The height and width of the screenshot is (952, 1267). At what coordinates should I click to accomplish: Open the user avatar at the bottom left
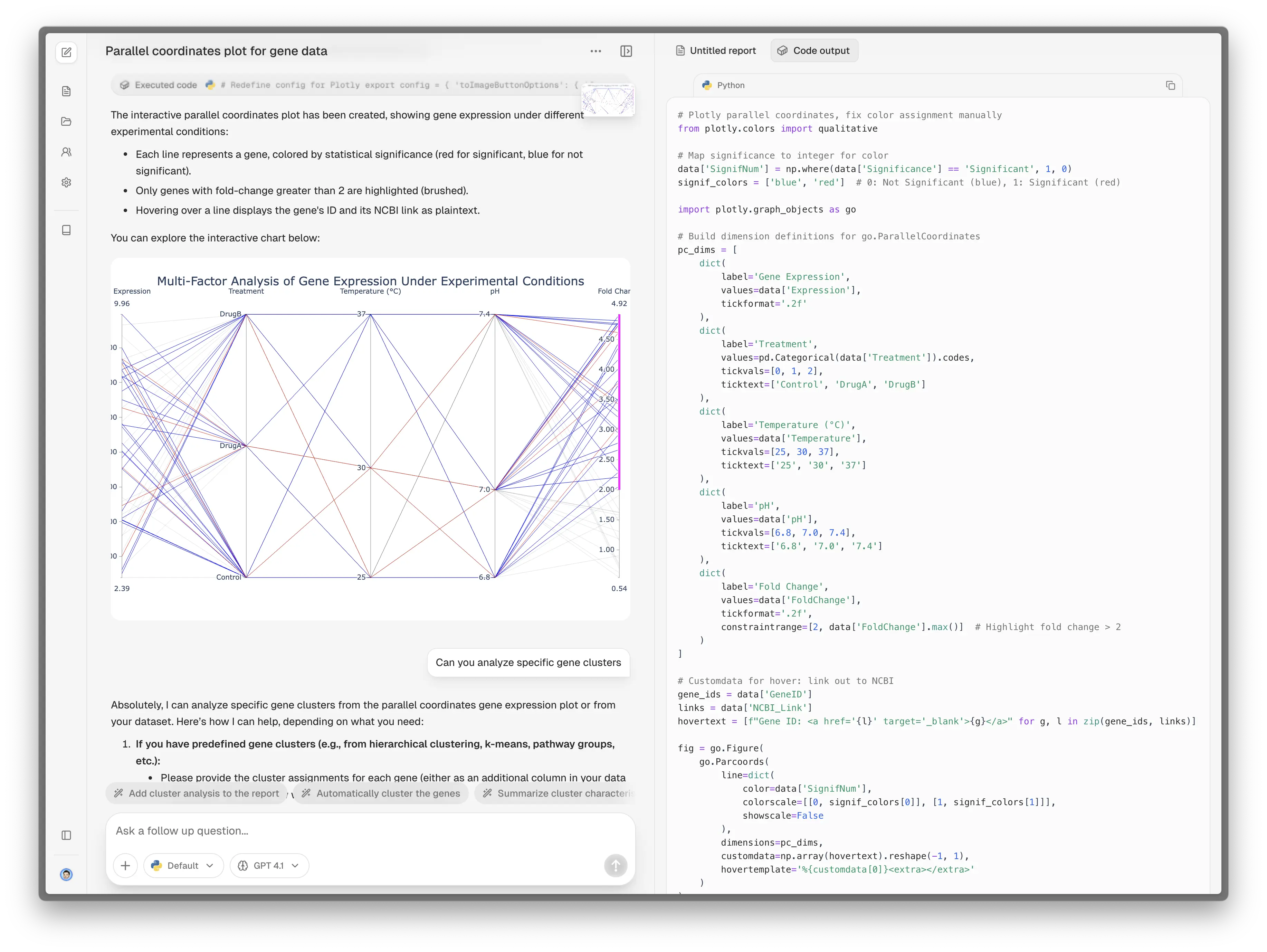[66, 874]
